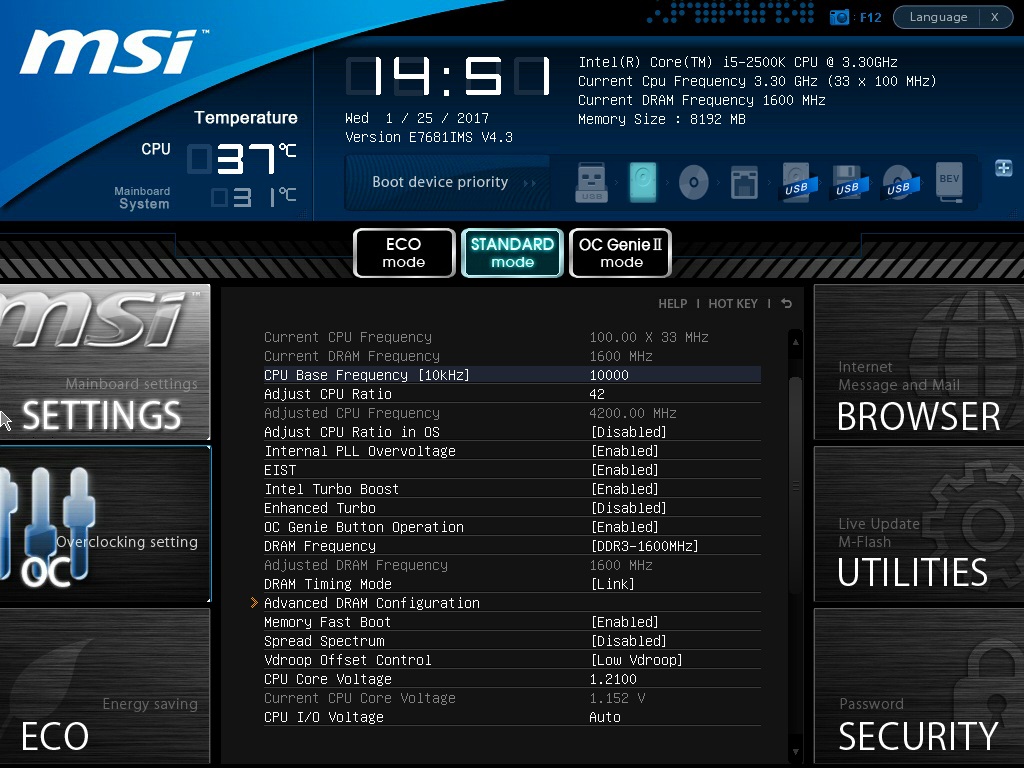The width and height of the screenshot is (1024, 768).
Task: Open the BROWSER panel
Action: point(919,362)
